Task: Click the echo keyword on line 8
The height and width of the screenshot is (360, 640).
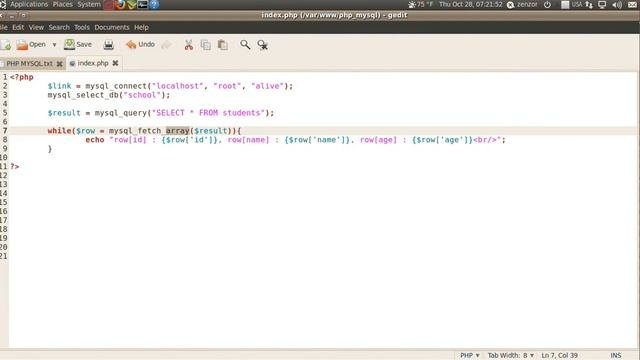Action: click(x=95, y=140)
